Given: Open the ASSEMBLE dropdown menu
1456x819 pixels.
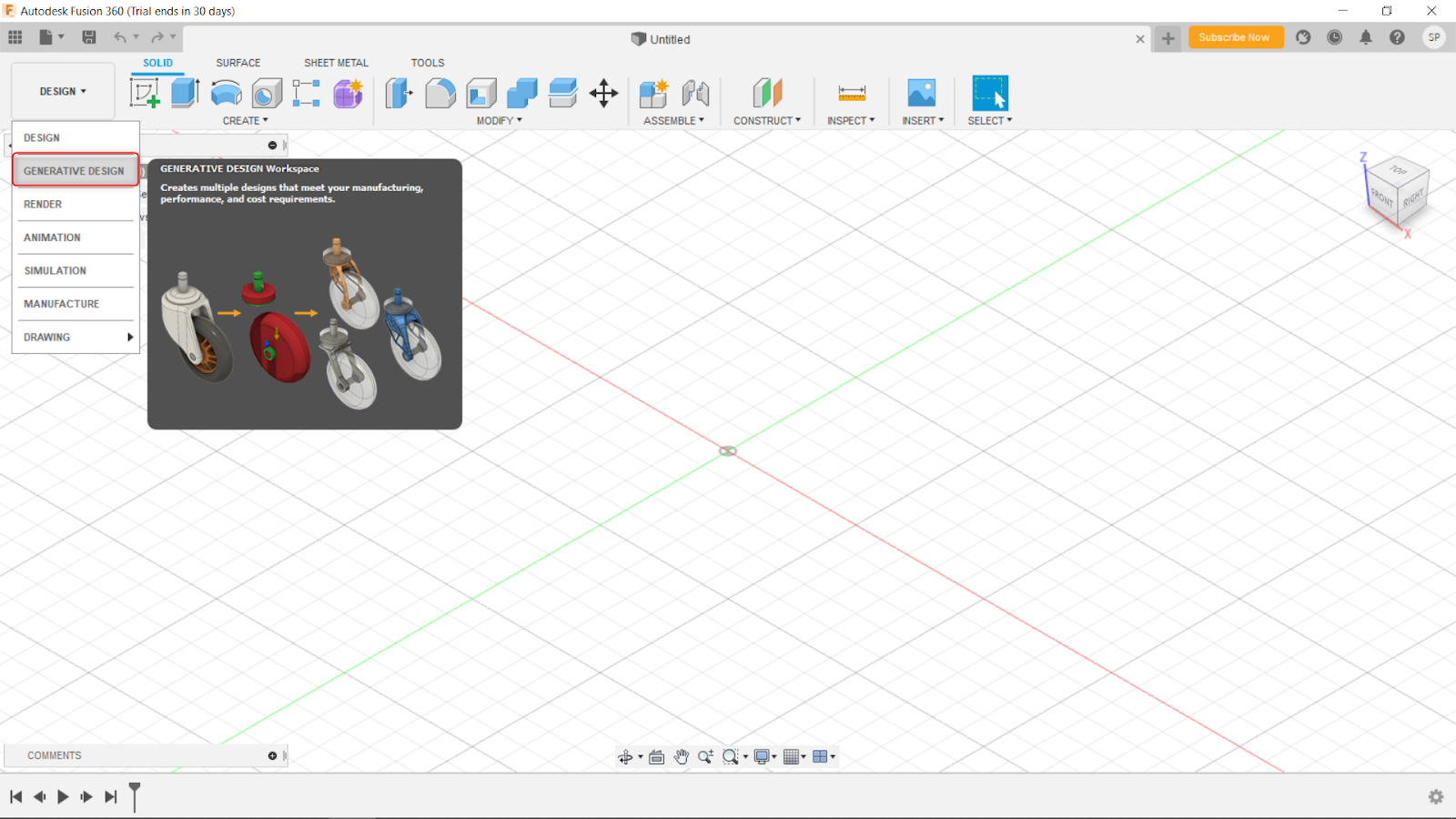Looking at the screenshot, I should (673, 120).
